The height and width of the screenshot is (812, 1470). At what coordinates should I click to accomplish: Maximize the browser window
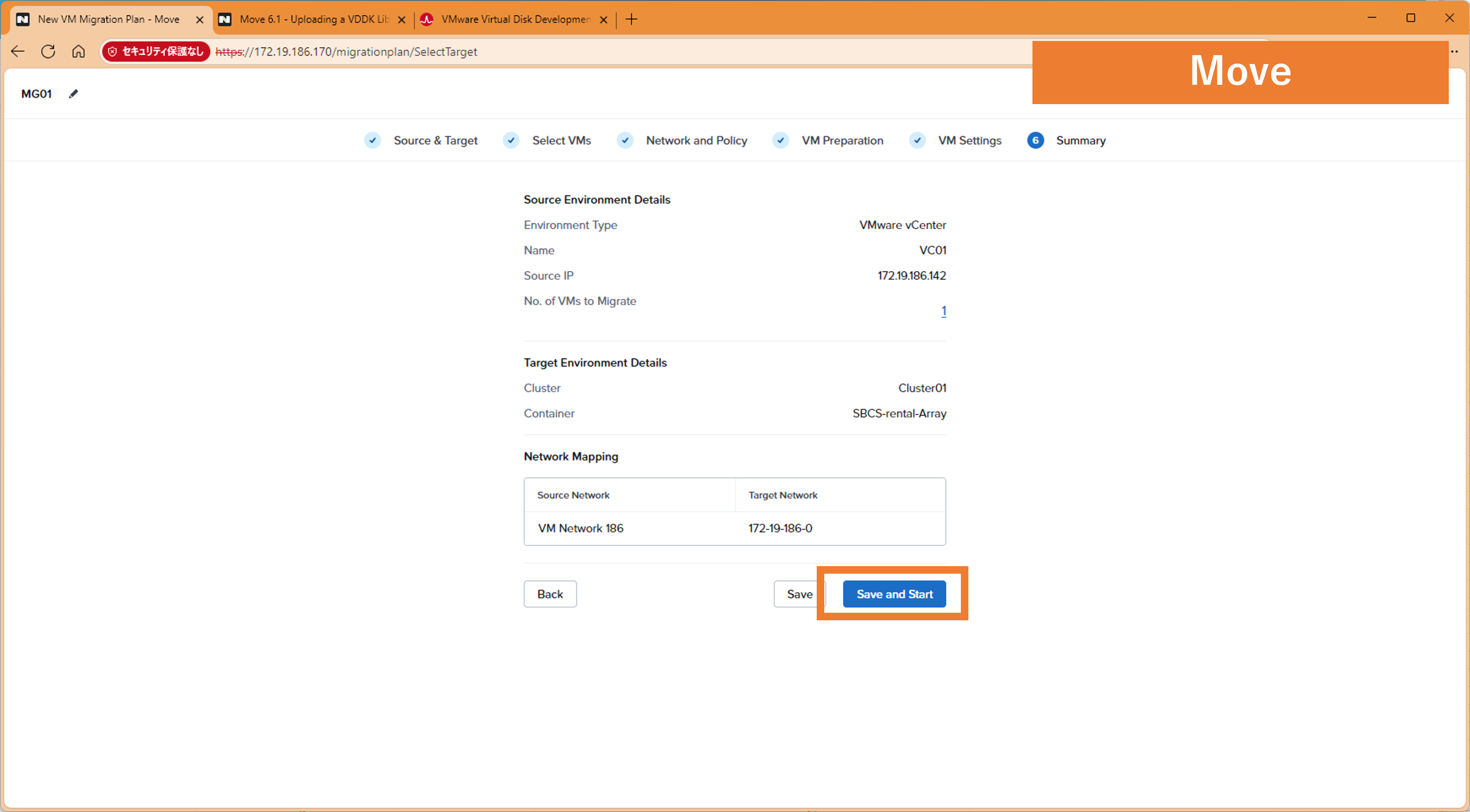click(1411, 18)
